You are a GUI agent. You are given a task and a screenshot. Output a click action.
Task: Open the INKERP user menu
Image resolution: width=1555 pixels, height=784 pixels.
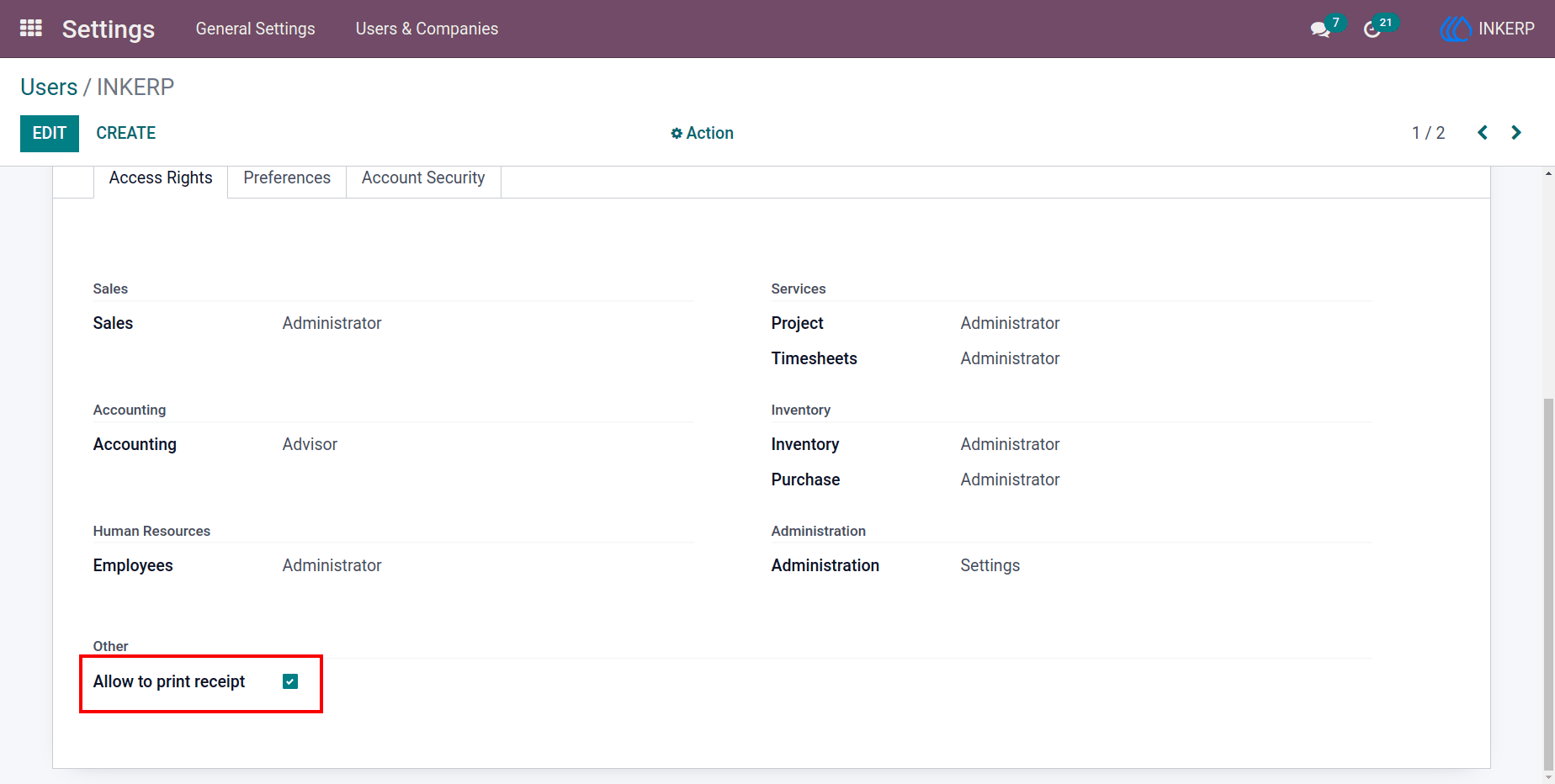coord(1488,29)
